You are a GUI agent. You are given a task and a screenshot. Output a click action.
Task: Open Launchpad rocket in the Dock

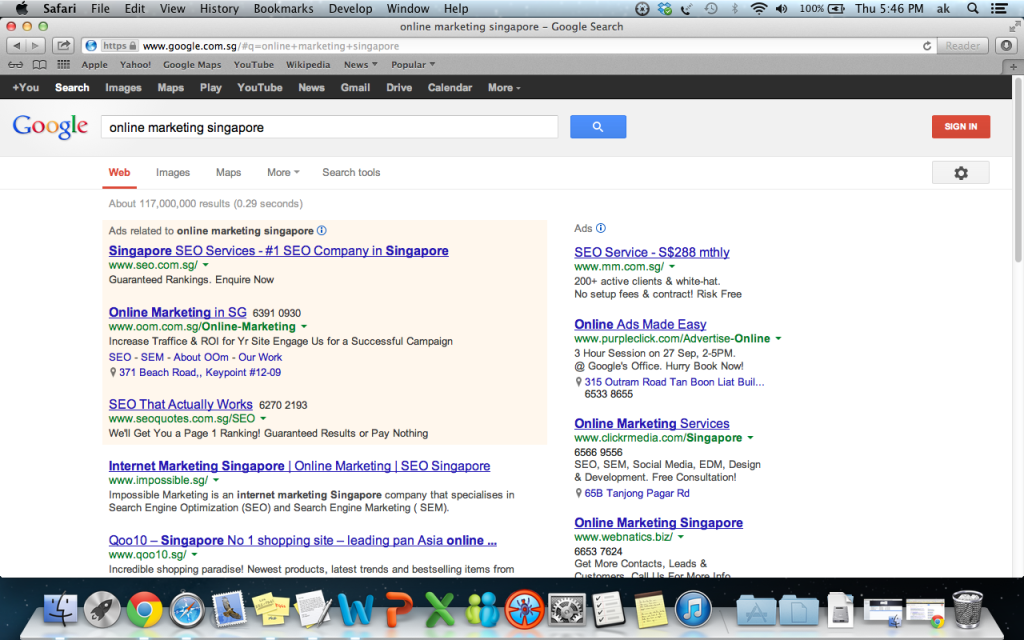102,609
